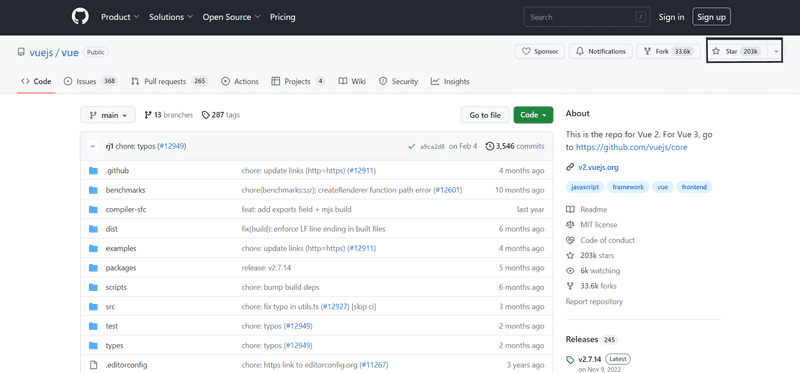
Task: Open the Pull requests tab
Action: coord(169,81)
